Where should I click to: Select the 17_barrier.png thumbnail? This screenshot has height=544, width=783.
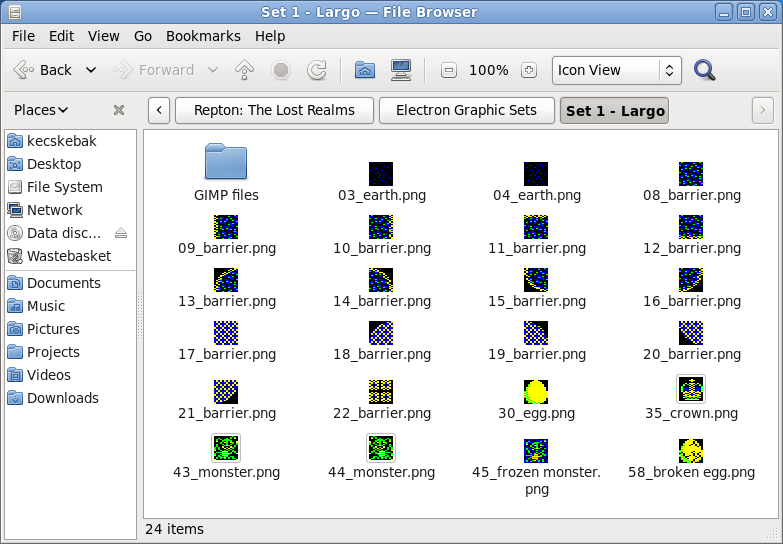[226, 333]
